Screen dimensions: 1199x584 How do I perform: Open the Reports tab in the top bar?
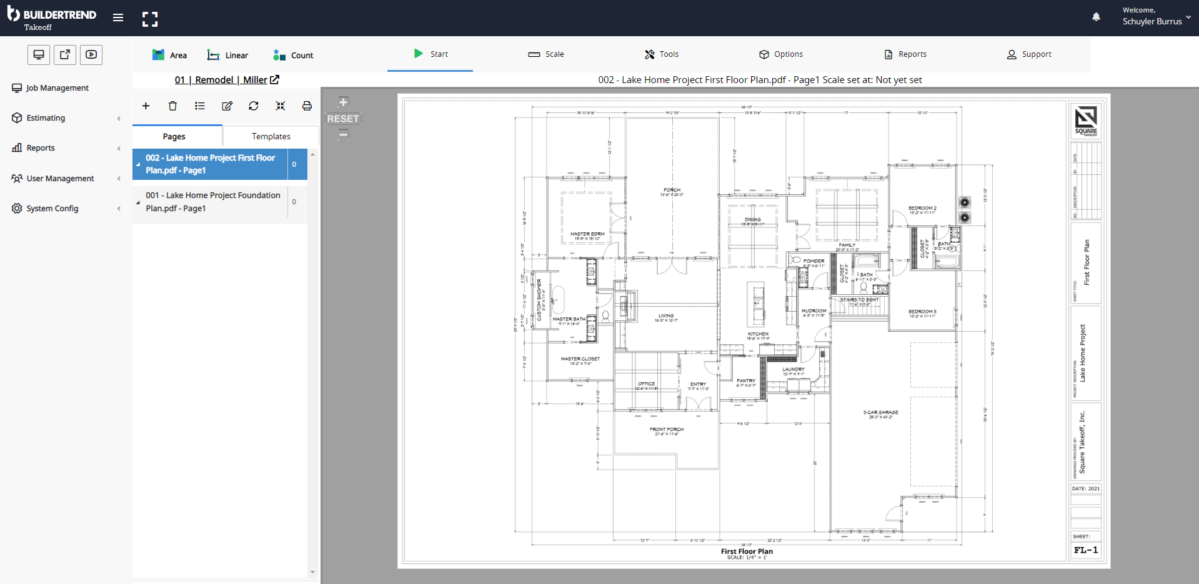click(x=905, y=54)
